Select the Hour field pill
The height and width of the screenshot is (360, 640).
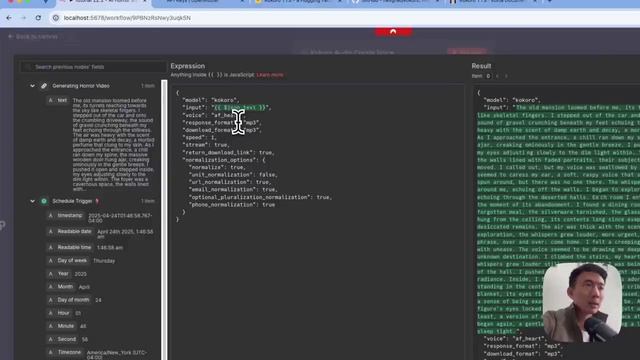[59, 313]
